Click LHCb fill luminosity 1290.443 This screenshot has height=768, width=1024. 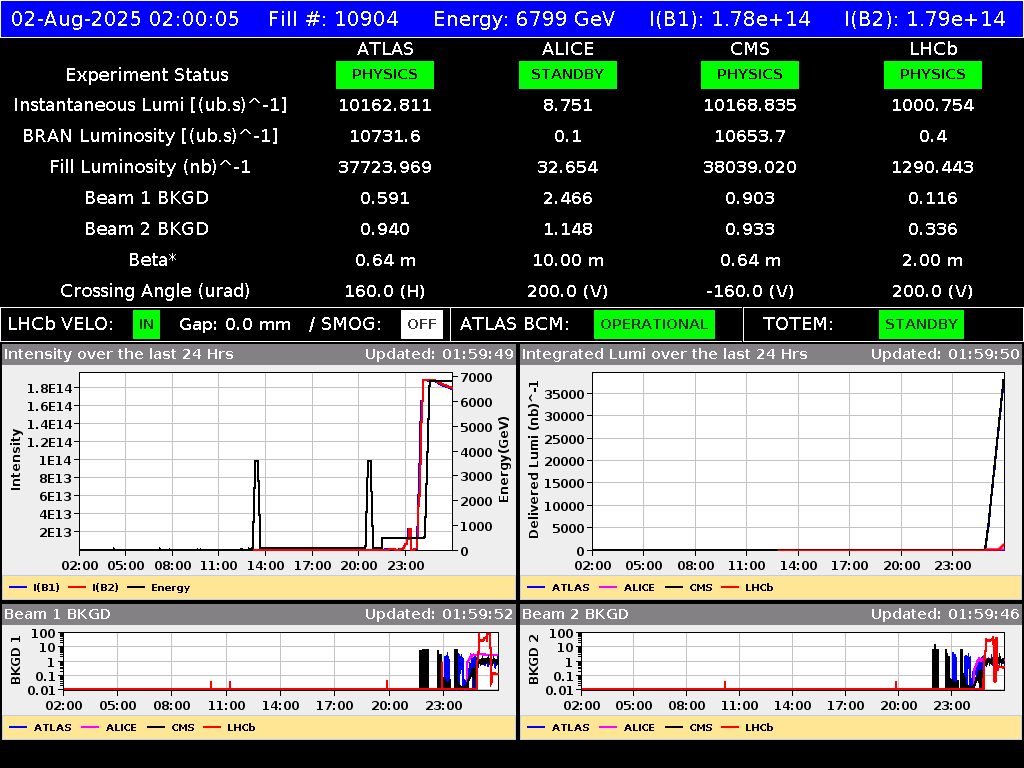933,167
